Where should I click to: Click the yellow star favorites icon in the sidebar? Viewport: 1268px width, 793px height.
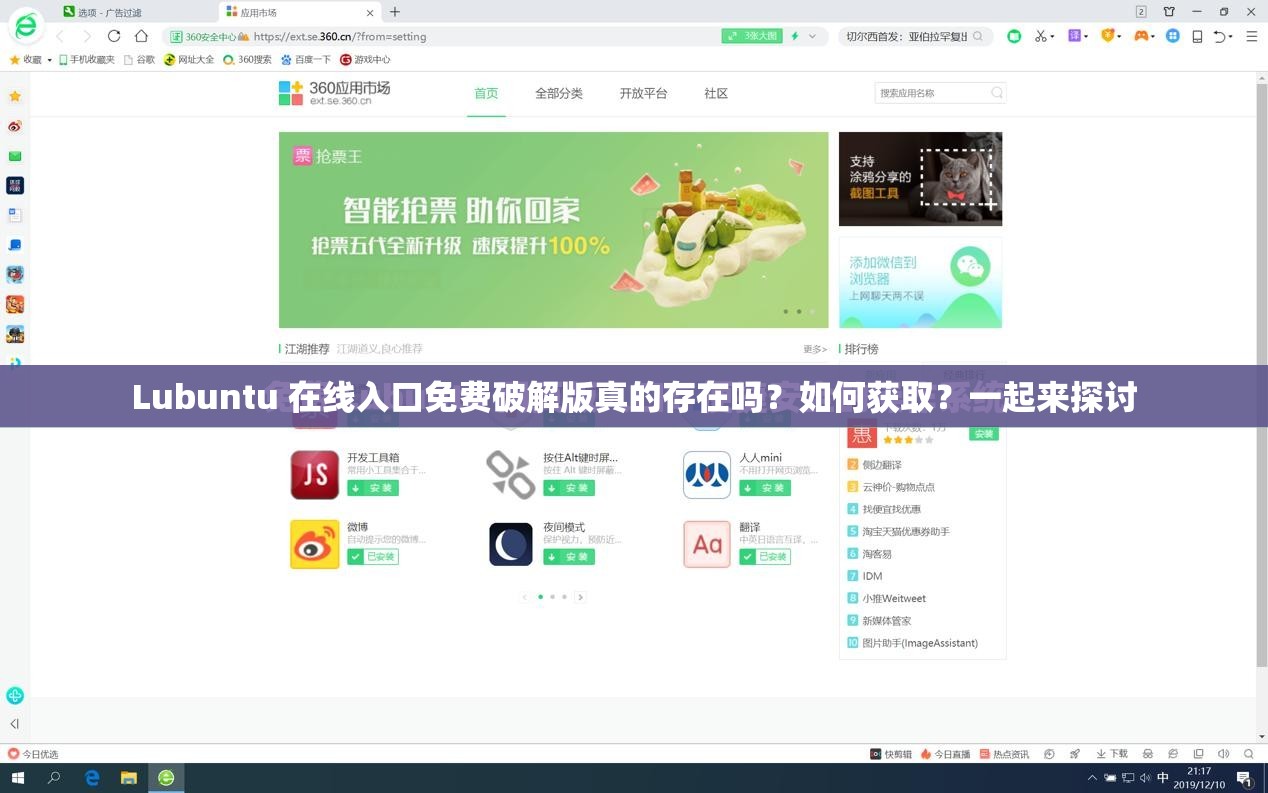point(14,95)
